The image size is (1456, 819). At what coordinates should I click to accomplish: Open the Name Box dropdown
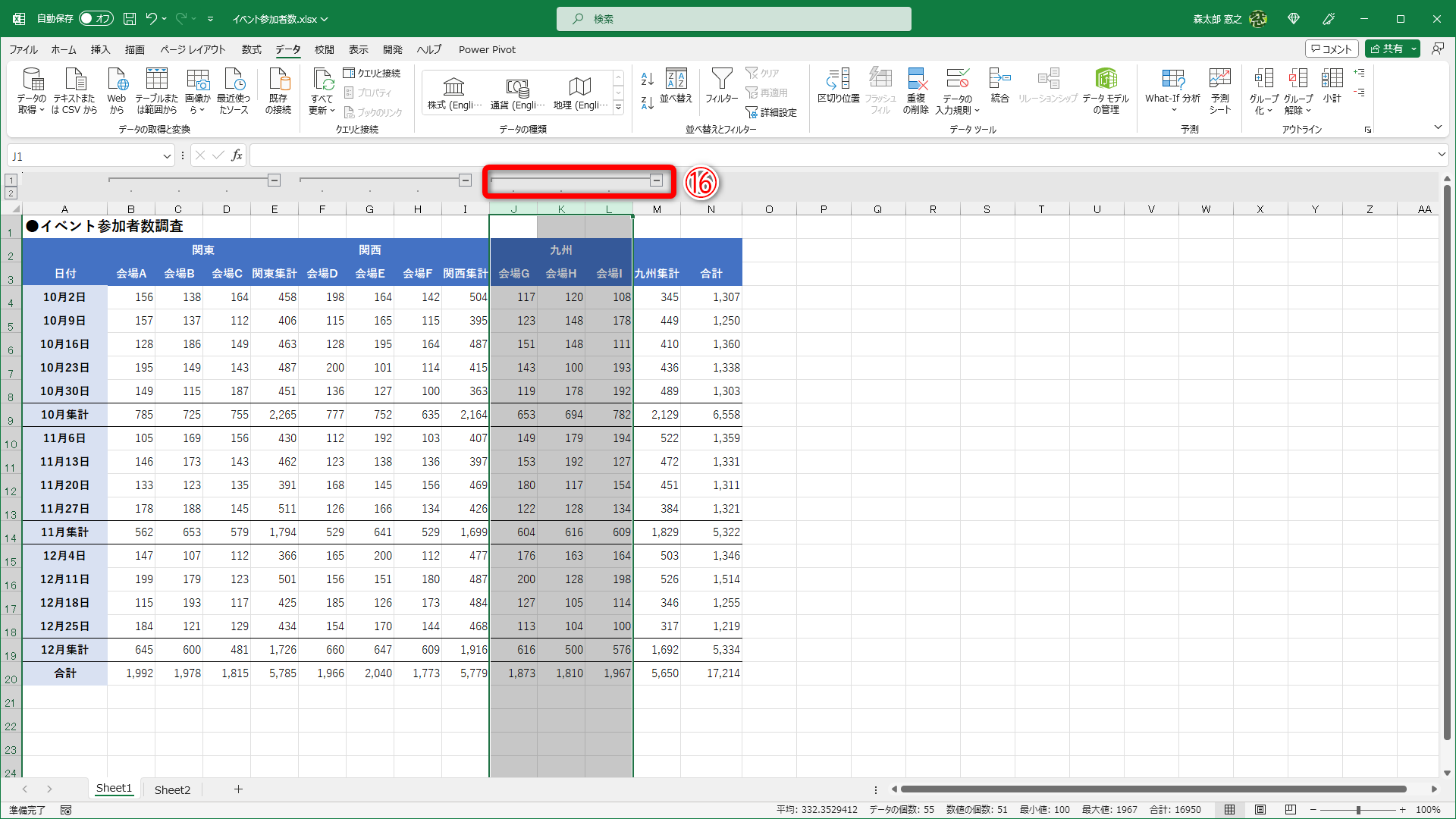167,156
